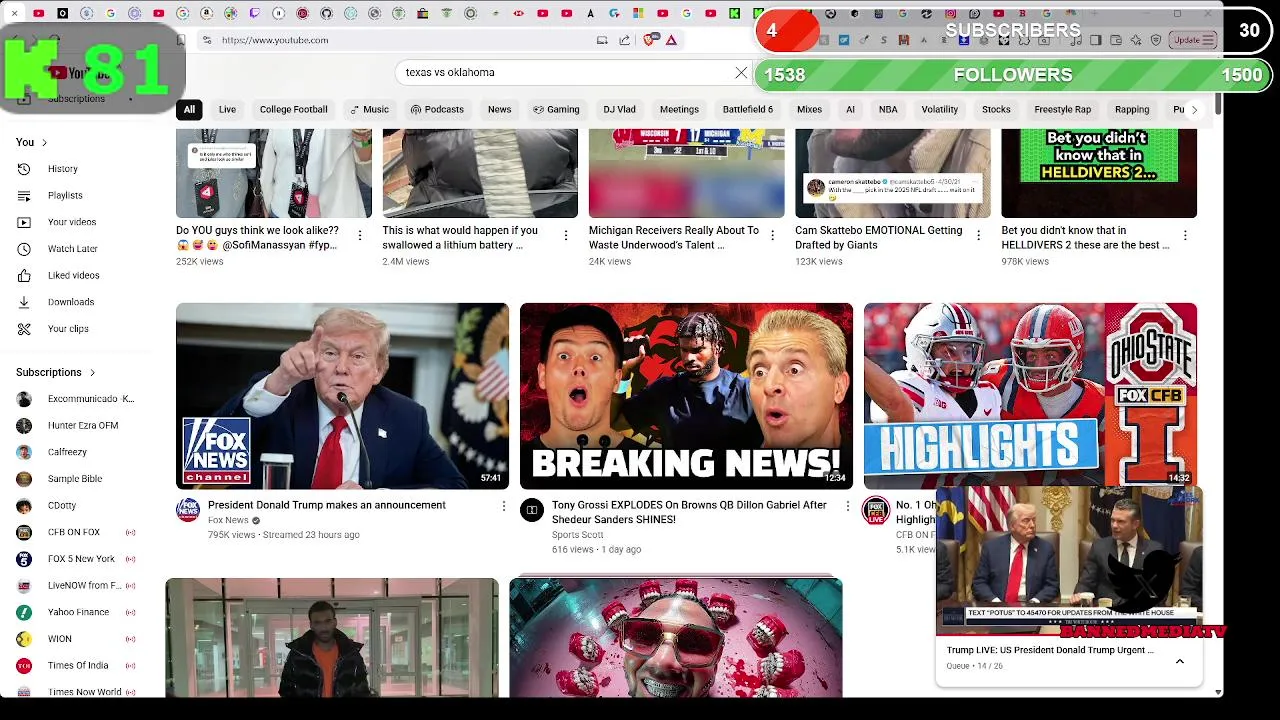Open 'President Donald Trump makes an announcement' title

(x=327, y=505)
